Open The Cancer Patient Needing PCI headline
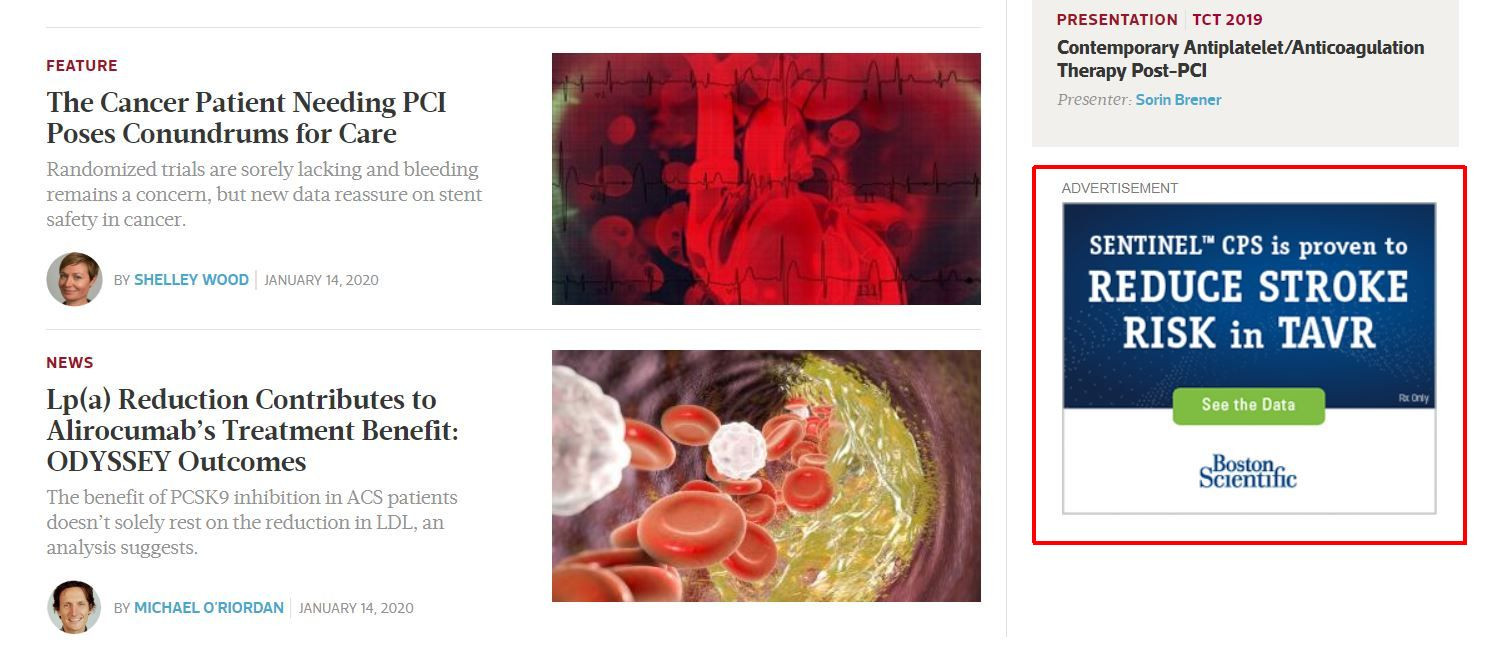This screenshot has width=1498, height=652. point(246,118)
